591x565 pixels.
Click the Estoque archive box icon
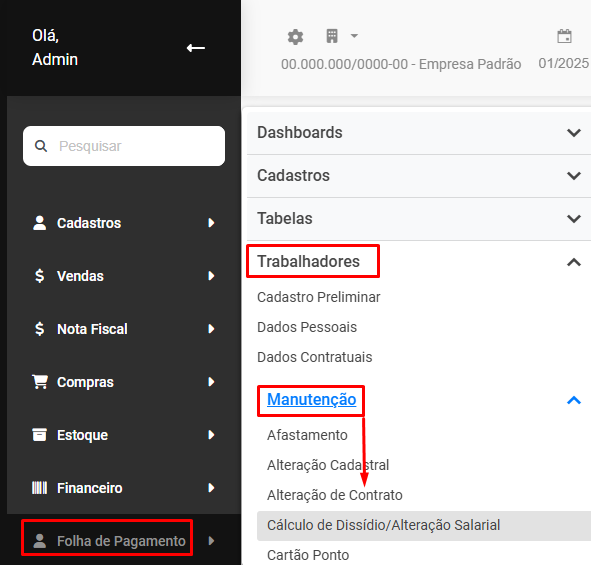tap(40, 435)
